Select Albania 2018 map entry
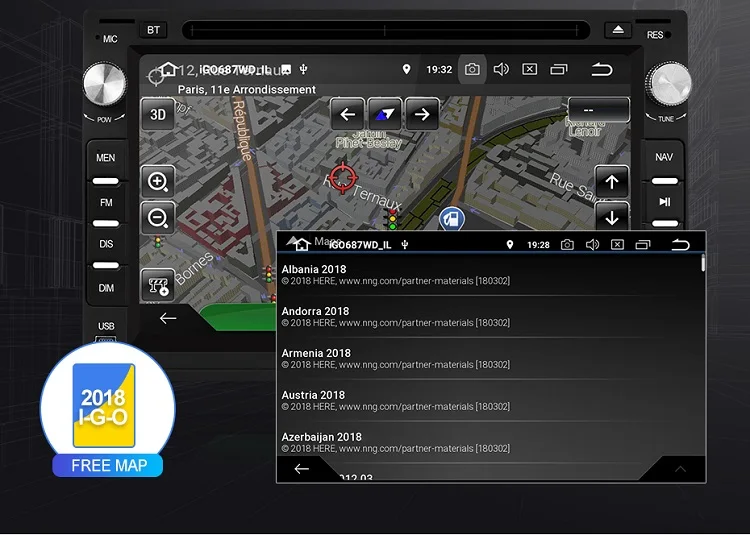Screen dimensions: 750x535 pos(489,275)
